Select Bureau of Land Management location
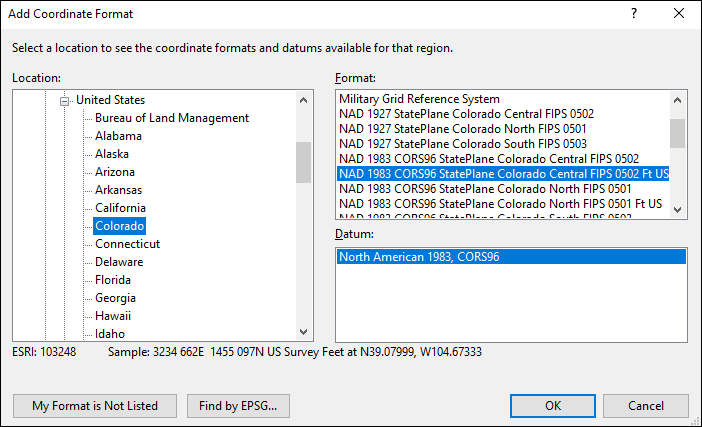Screen dimensions: 702x427 172,118
